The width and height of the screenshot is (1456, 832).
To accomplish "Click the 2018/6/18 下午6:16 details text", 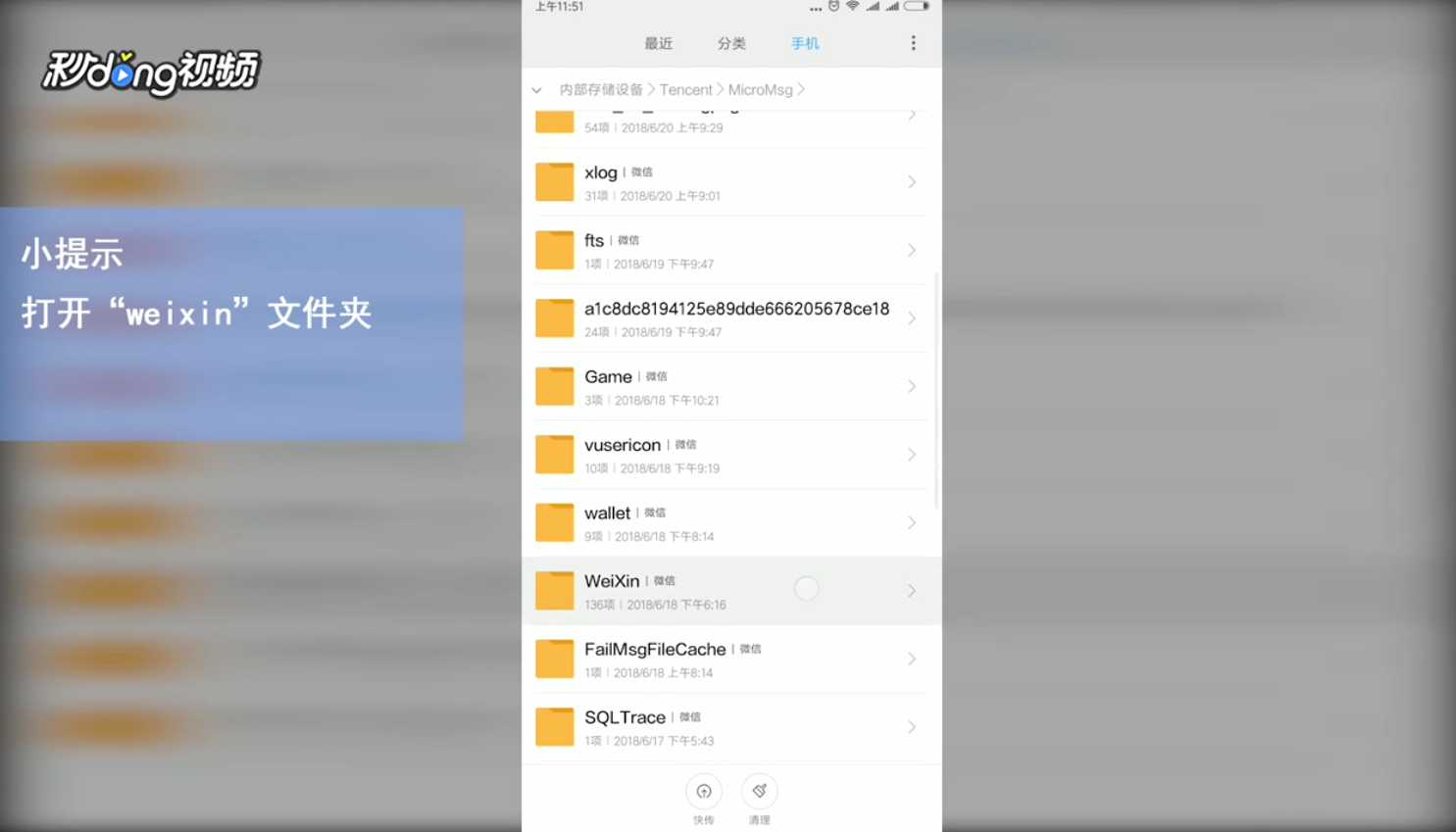I will coord(677,605).
